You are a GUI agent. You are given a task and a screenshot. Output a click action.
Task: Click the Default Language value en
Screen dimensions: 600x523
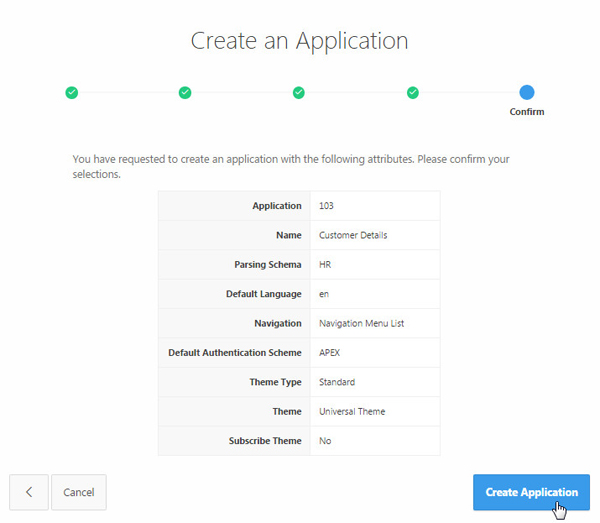click(324, 294)
